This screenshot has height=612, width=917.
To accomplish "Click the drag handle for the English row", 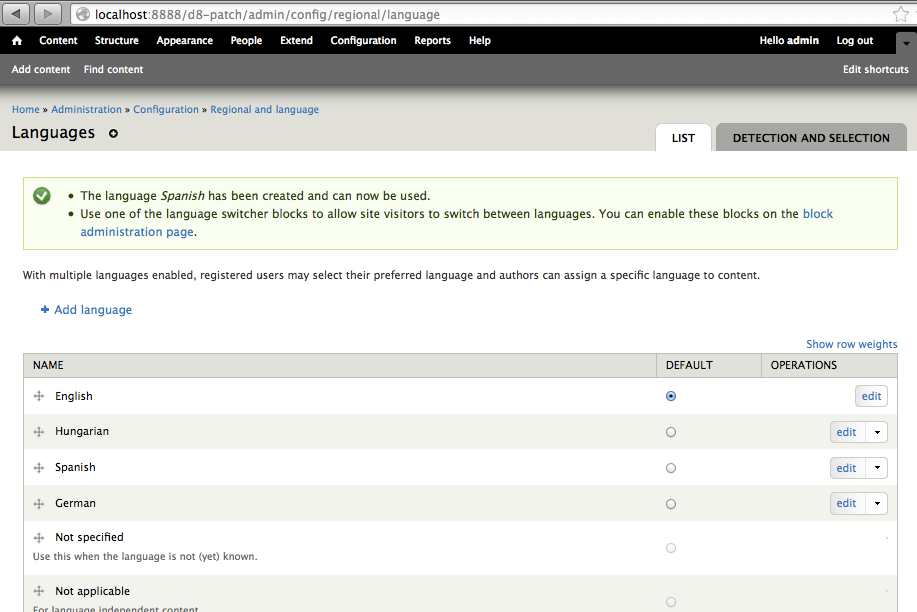I will click(x=39, y=396).
